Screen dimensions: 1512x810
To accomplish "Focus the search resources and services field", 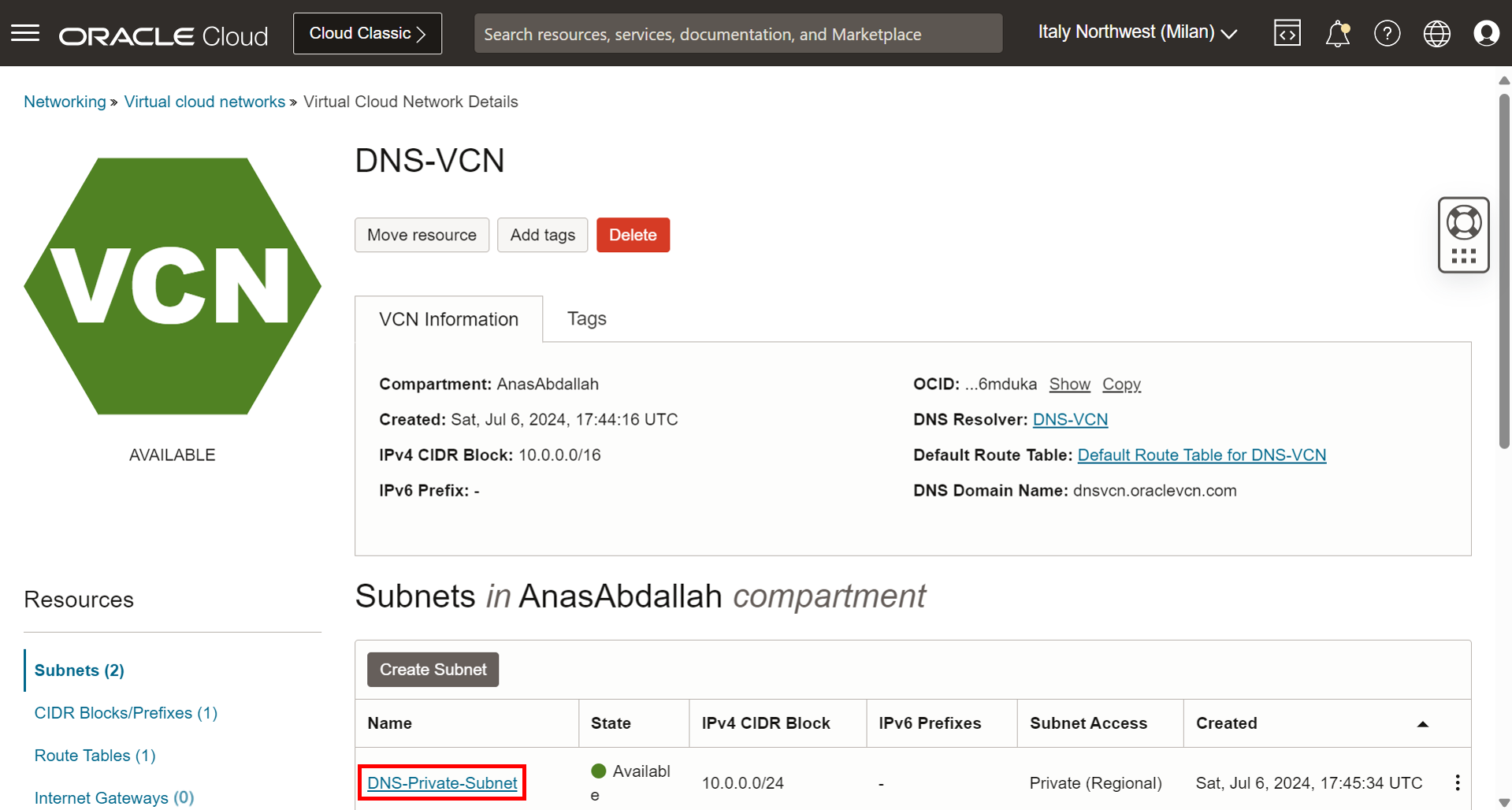I will 738,34.
